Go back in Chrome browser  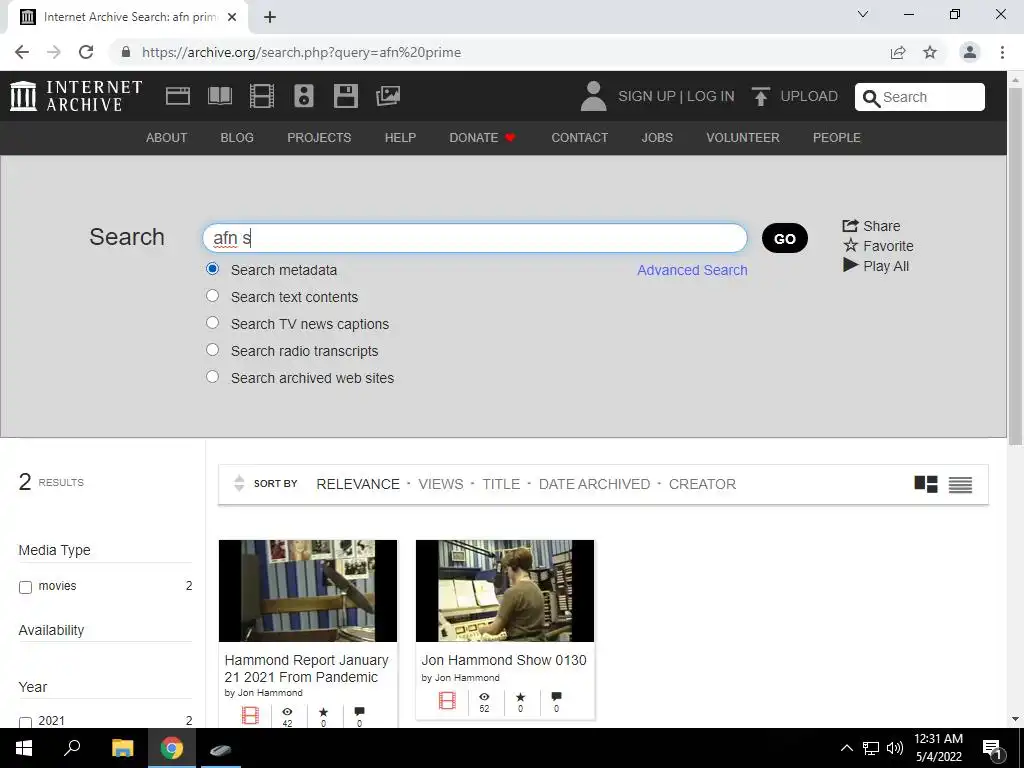coord(22,52)
